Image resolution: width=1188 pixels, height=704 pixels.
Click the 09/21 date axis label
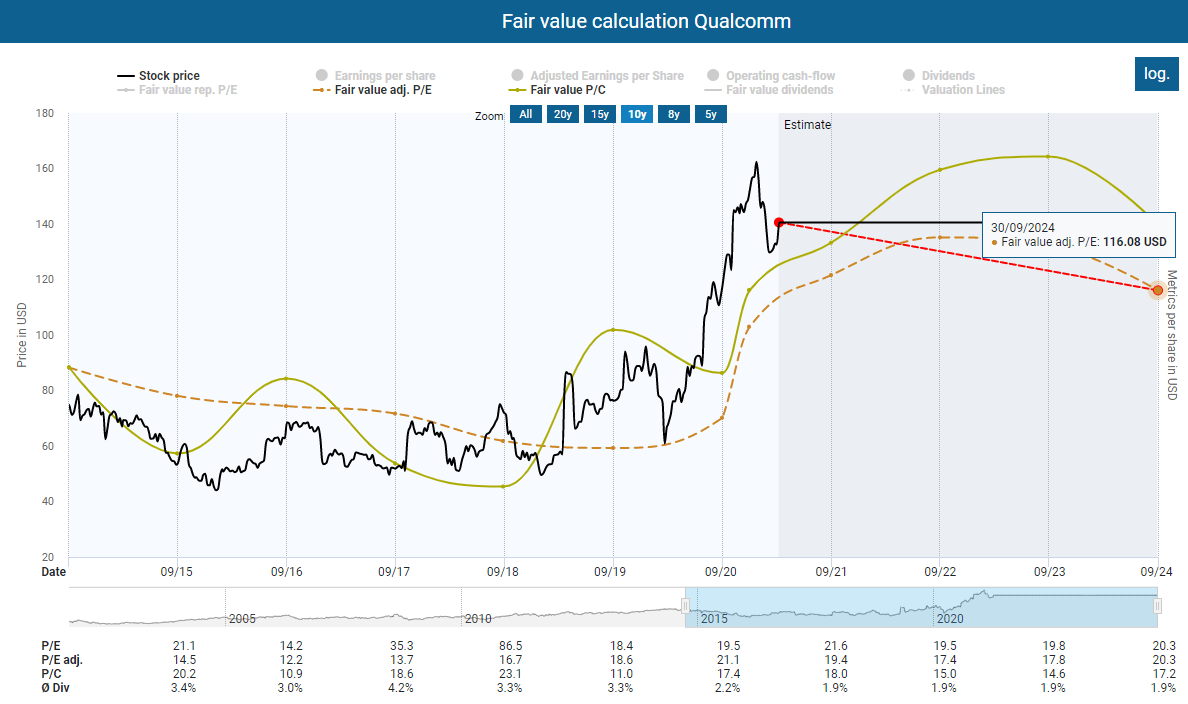831,571
